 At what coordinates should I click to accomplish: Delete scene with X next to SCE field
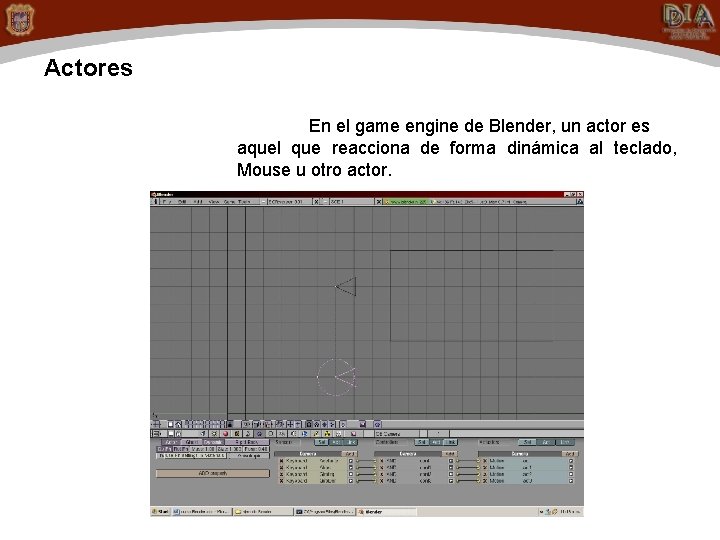(379, 202)
